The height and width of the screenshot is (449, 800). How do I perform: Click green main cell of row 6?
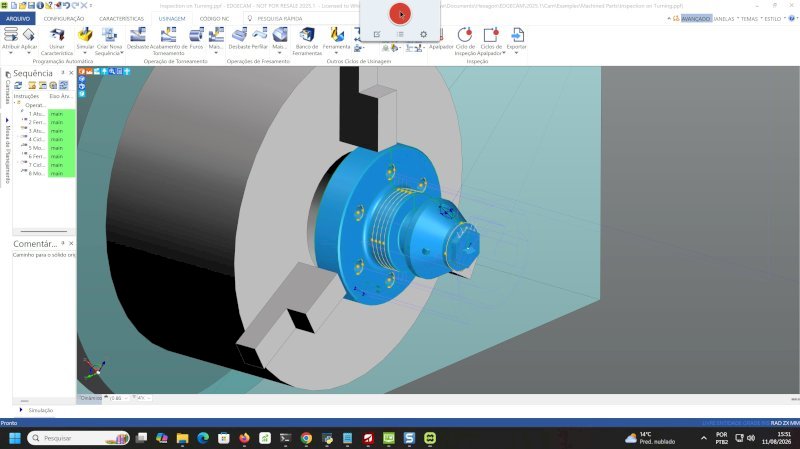point(61,157)
